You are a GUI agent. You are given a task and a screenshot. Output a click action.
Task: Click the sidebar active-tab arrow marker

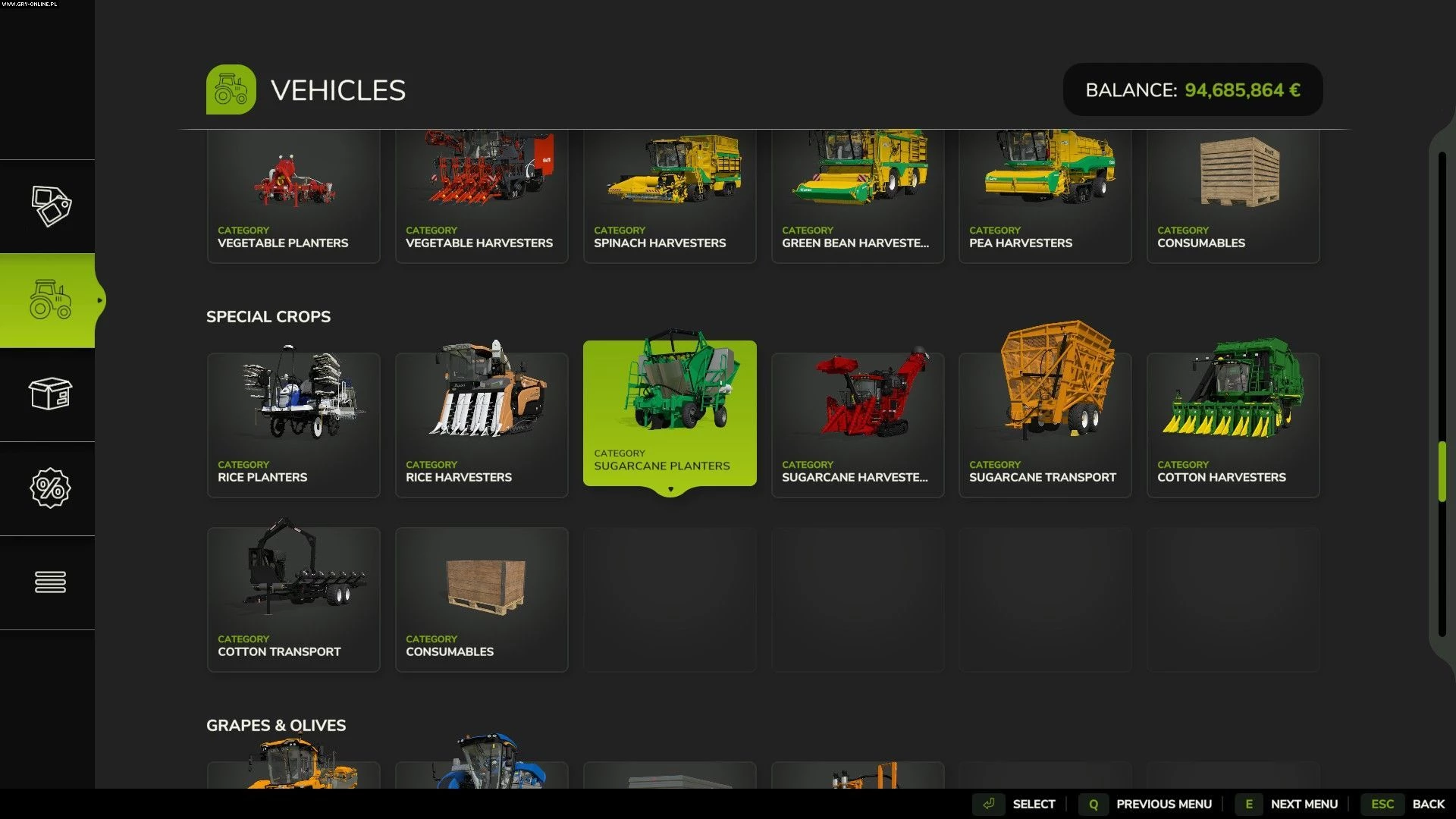(99, 300)
